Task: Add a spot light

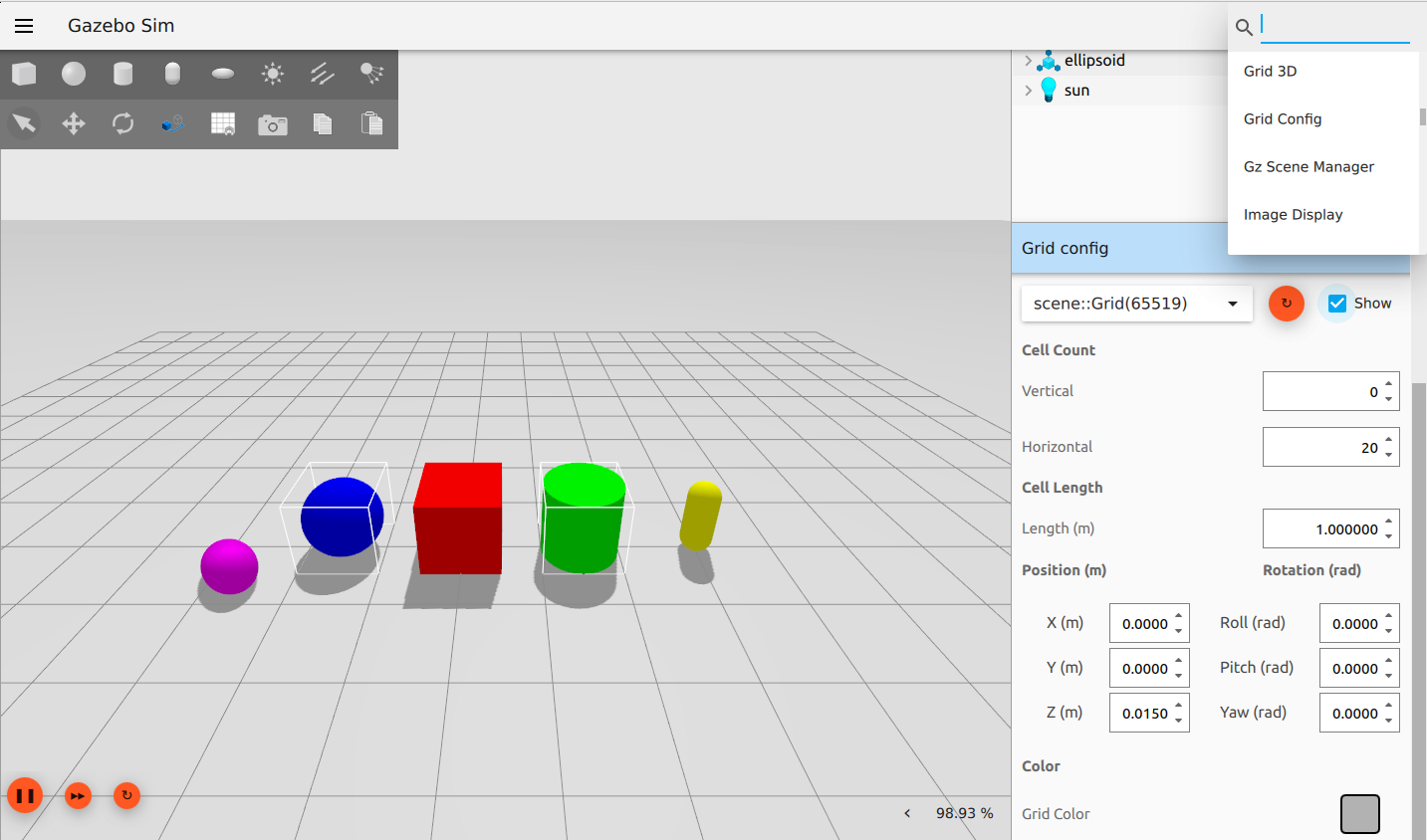Action: 371,74
